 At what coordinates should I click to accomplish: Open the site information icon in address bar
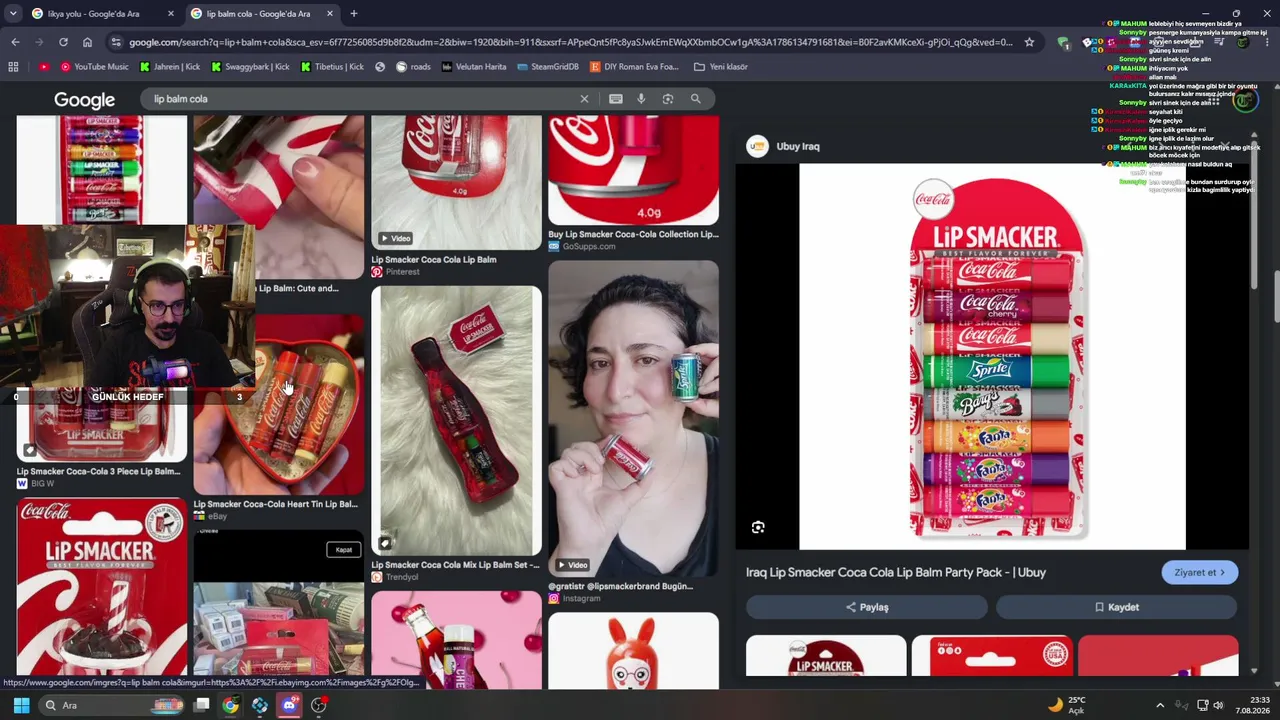[116, 42]
